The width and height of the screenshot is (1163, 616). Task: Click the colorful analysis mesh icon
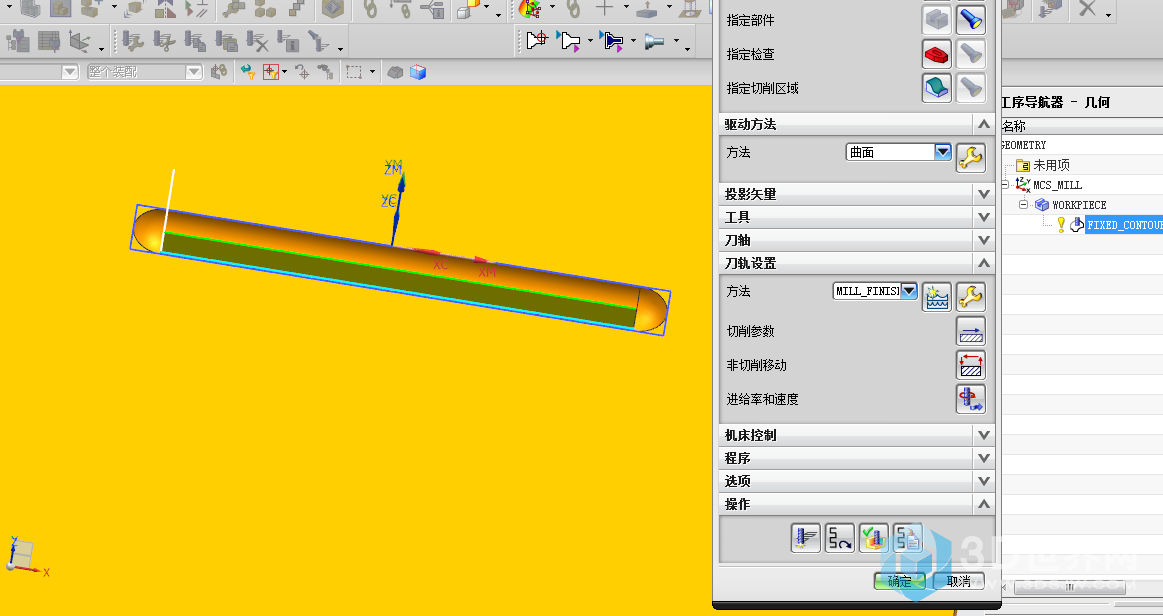coord(530,9)
